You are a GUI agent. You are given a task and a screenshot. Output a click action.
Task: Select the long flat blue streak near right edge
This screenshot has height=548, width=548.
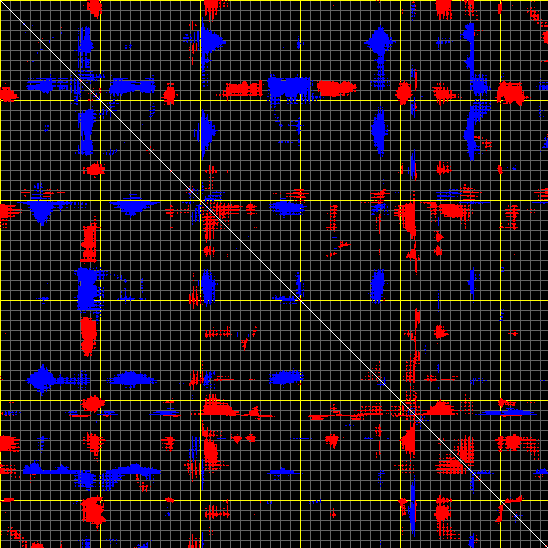pos(508,413)
